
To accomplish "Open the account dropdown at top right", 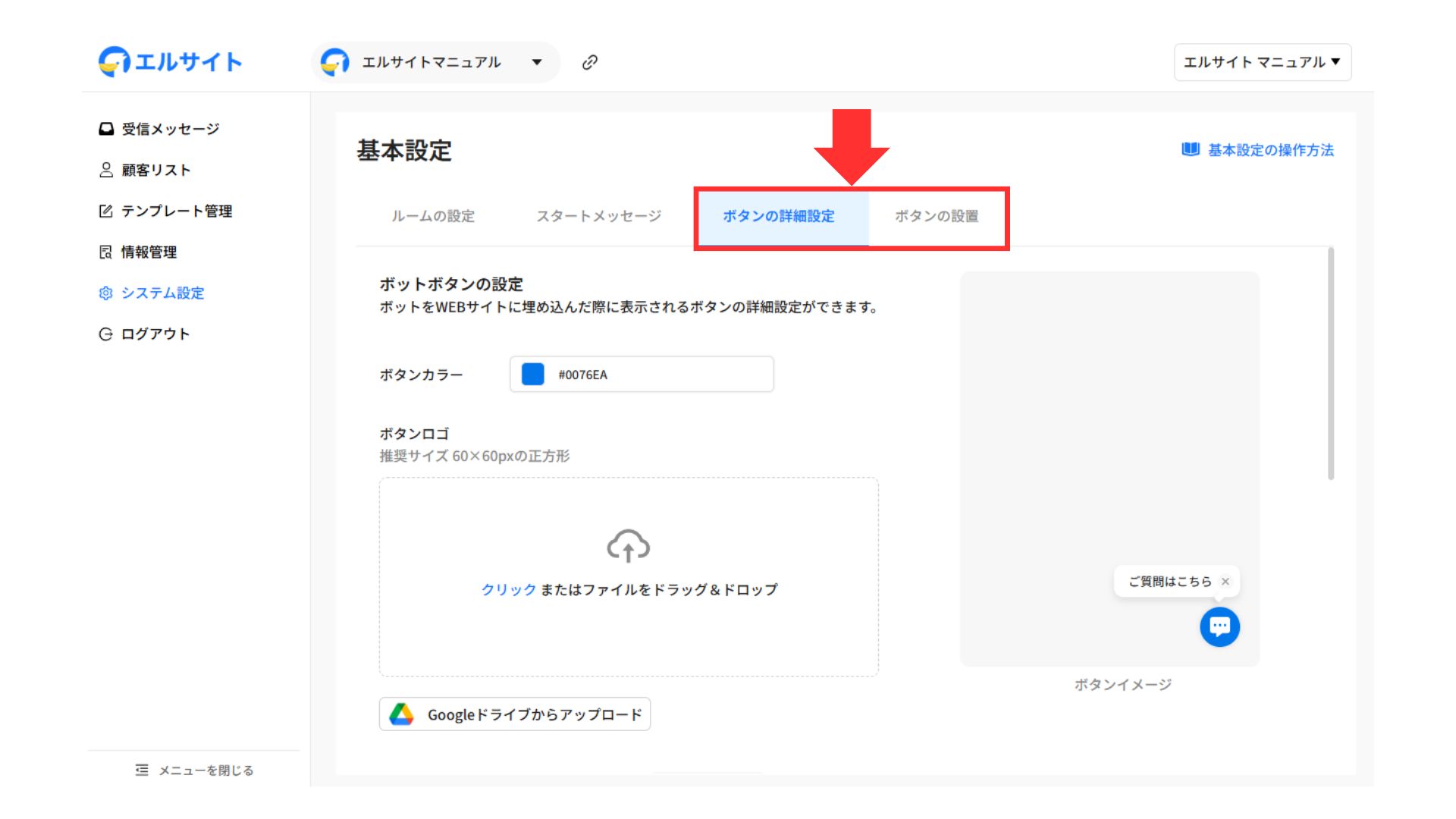I will point(1262,62).
